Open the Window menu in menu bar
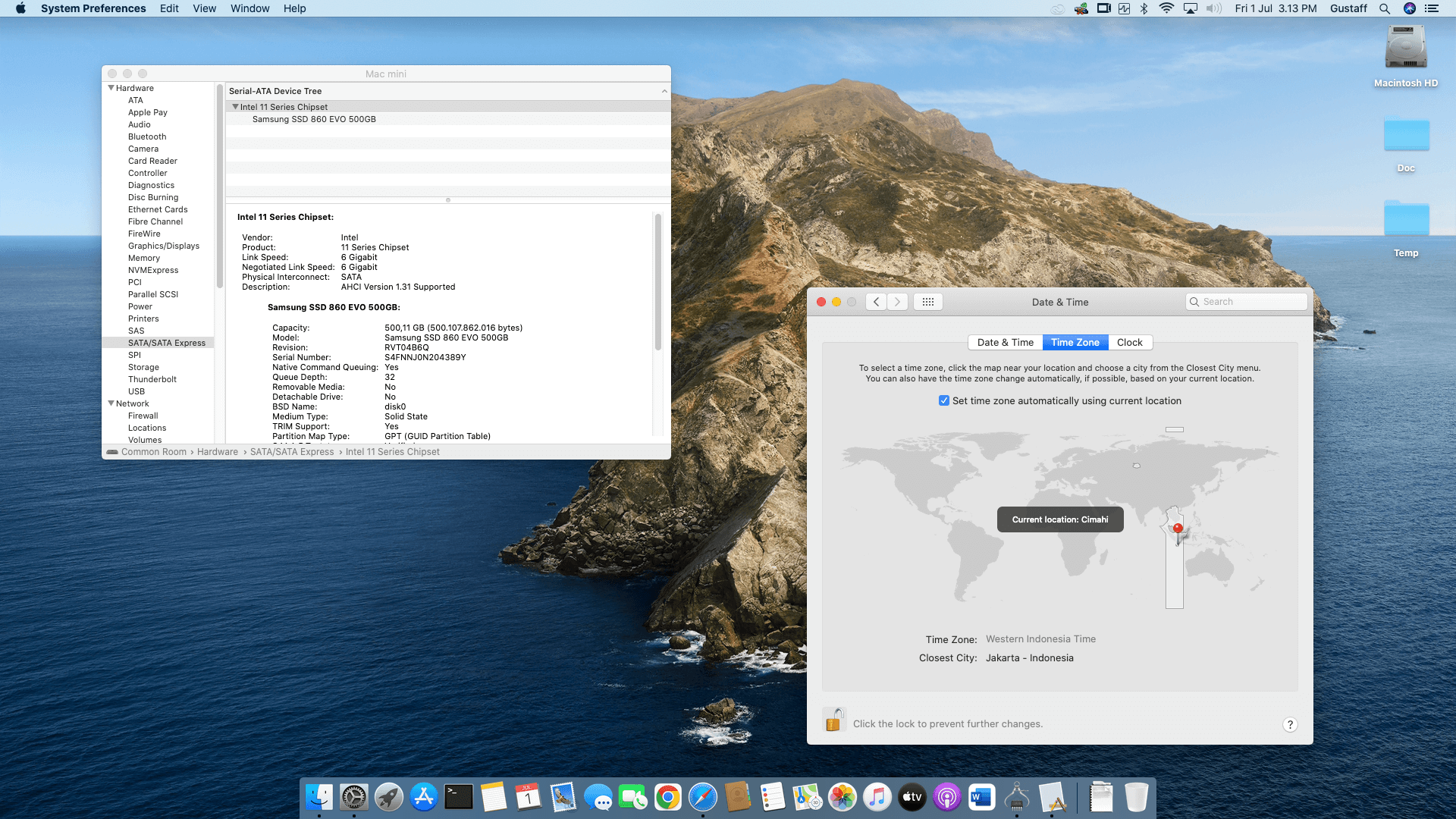 pos(249,8)
